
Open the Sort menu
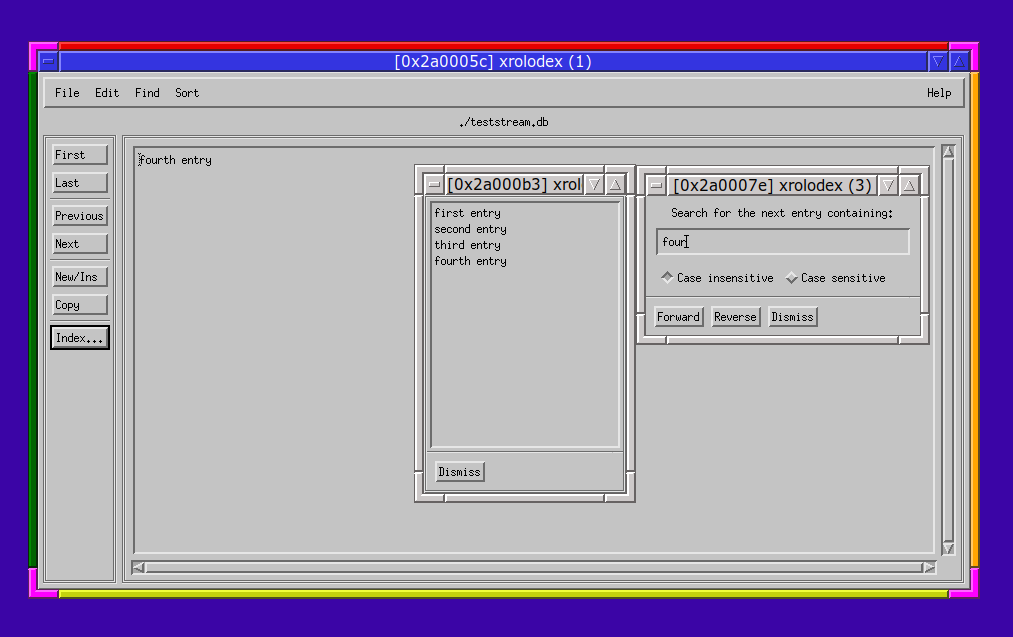pos(187,93)
